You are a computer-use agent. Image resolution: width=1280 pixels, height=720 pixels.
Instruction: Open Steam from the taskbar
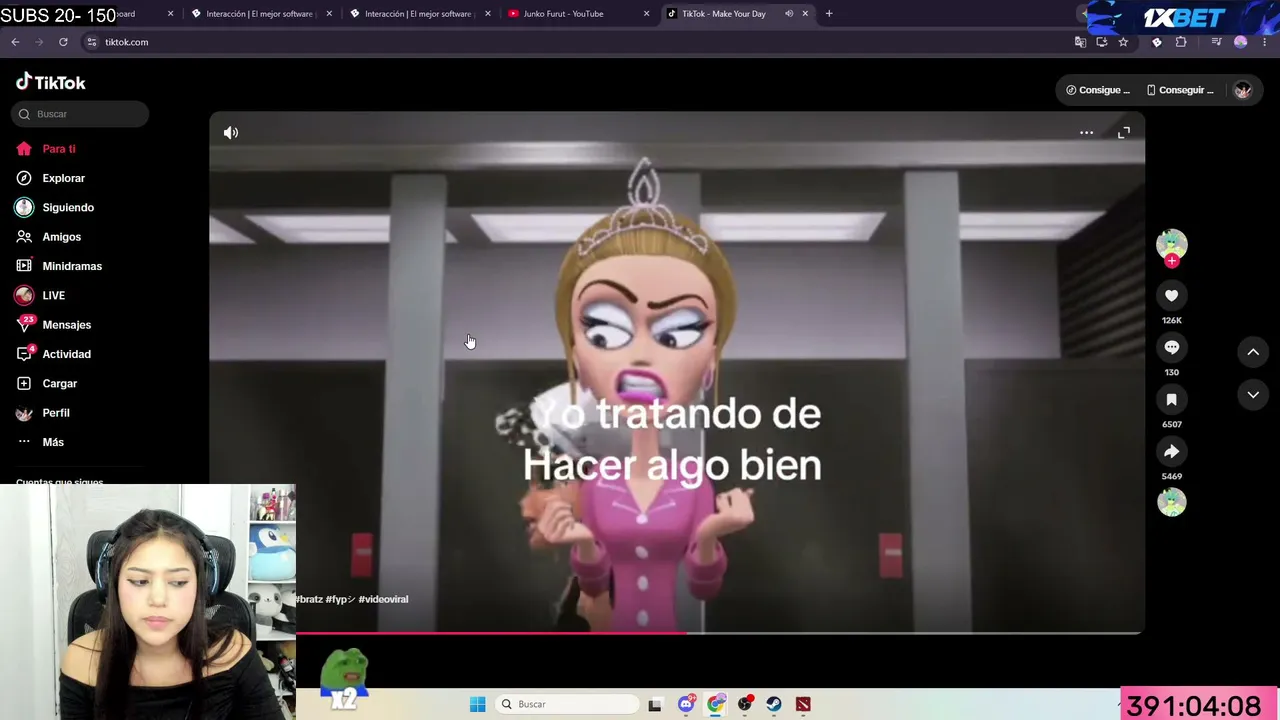(774, 704)
